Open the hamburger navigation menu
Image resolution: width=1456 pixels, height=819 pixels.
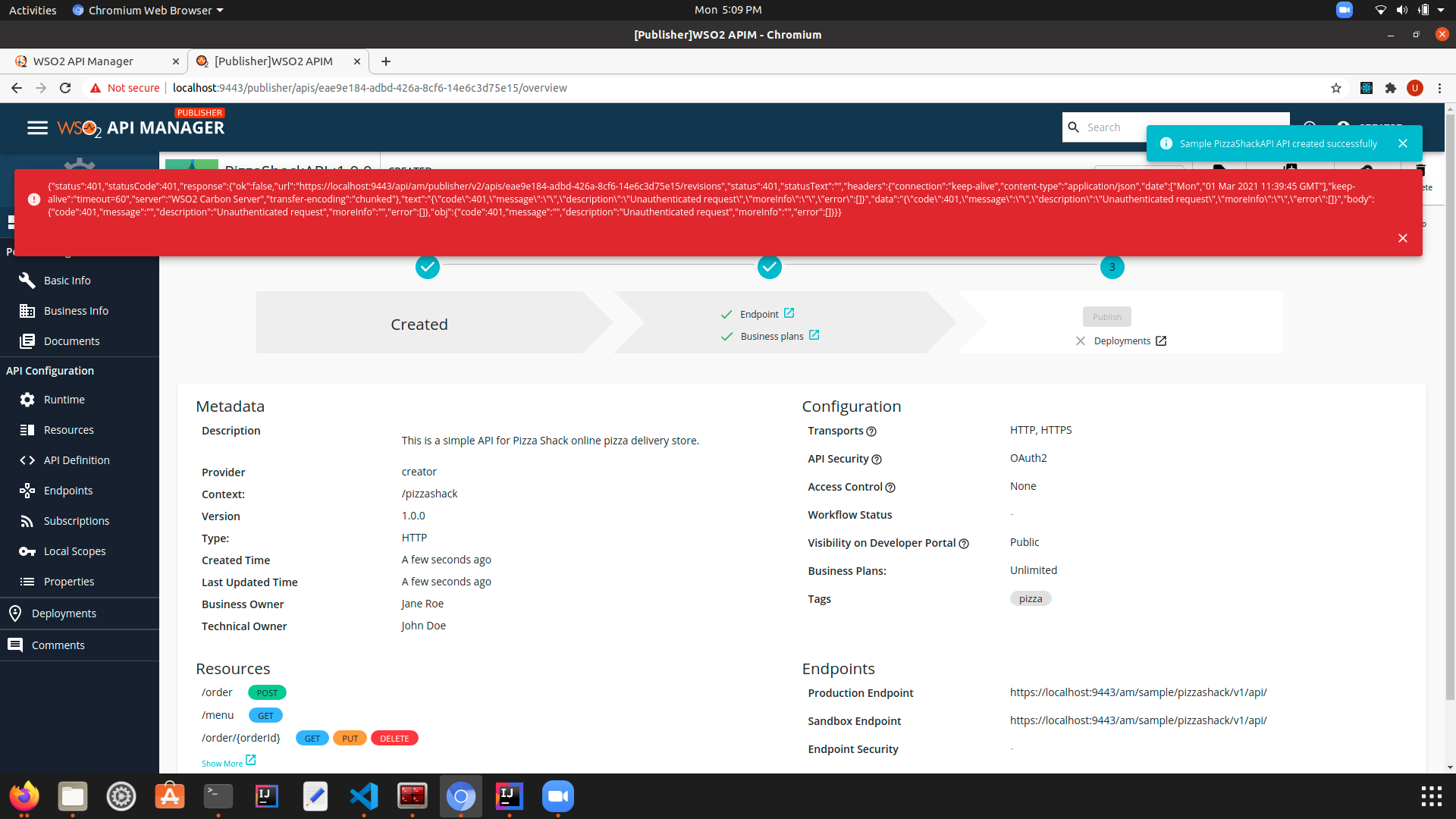37,127
